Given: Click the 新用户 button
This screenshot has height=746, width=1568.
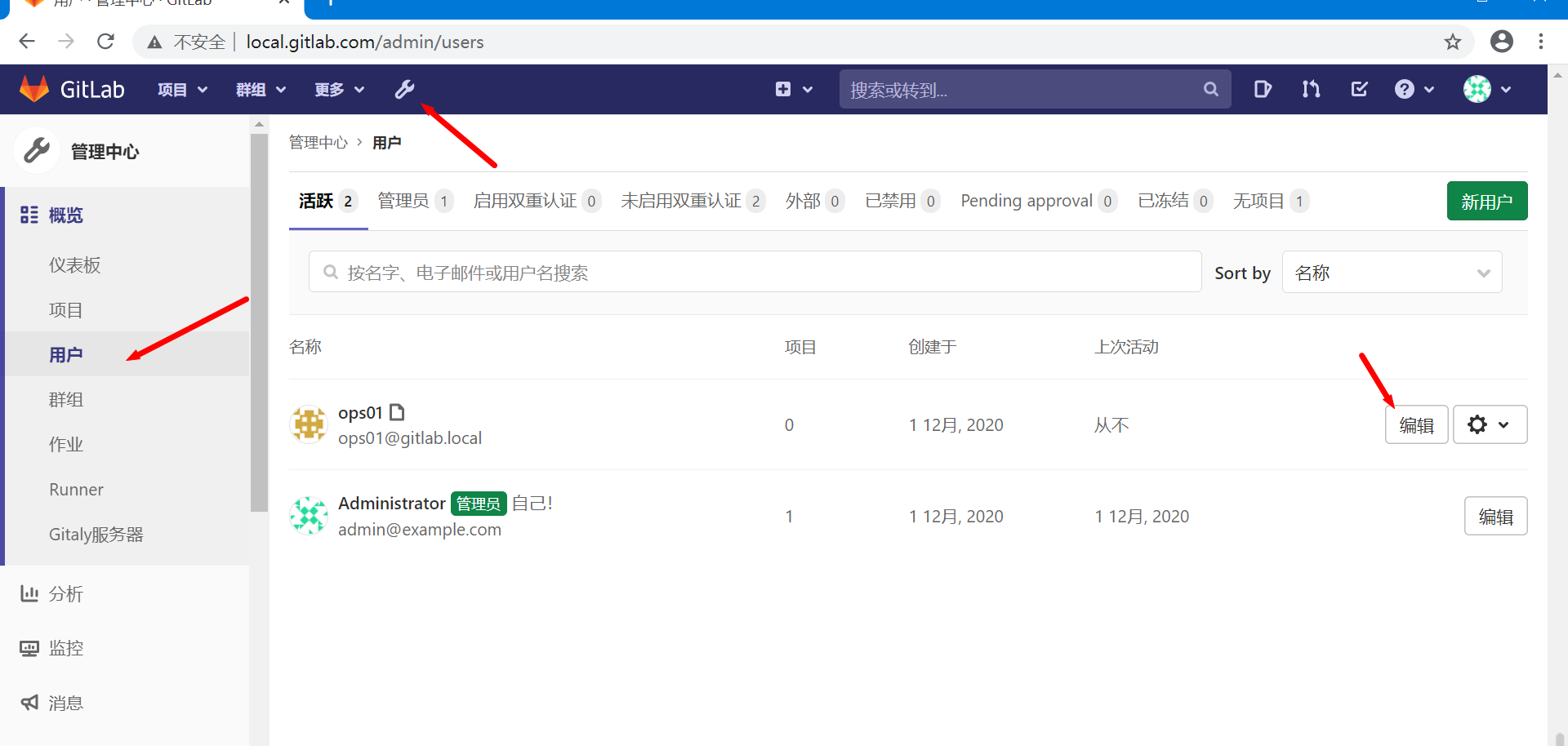Looking at the screenshot, I should [x=1486, y=201].
